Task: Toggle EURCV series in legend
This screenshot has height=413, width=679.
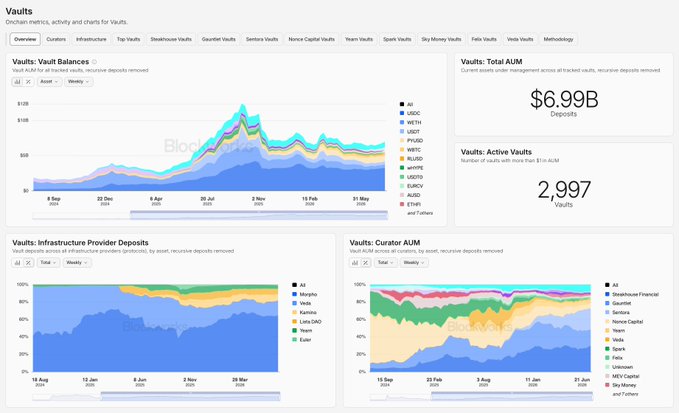Action: (411, 186)
